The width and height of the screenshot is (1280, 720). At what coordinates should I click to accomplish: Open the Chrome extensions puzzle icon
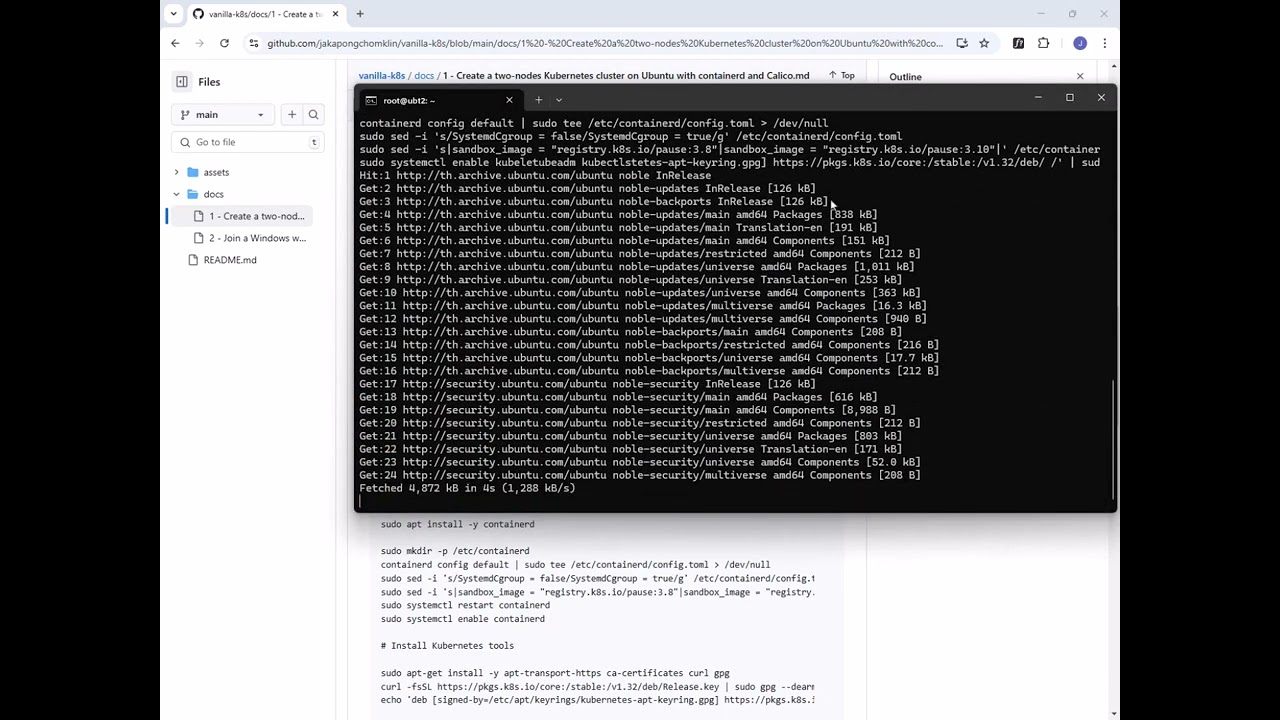[1044, 43]
